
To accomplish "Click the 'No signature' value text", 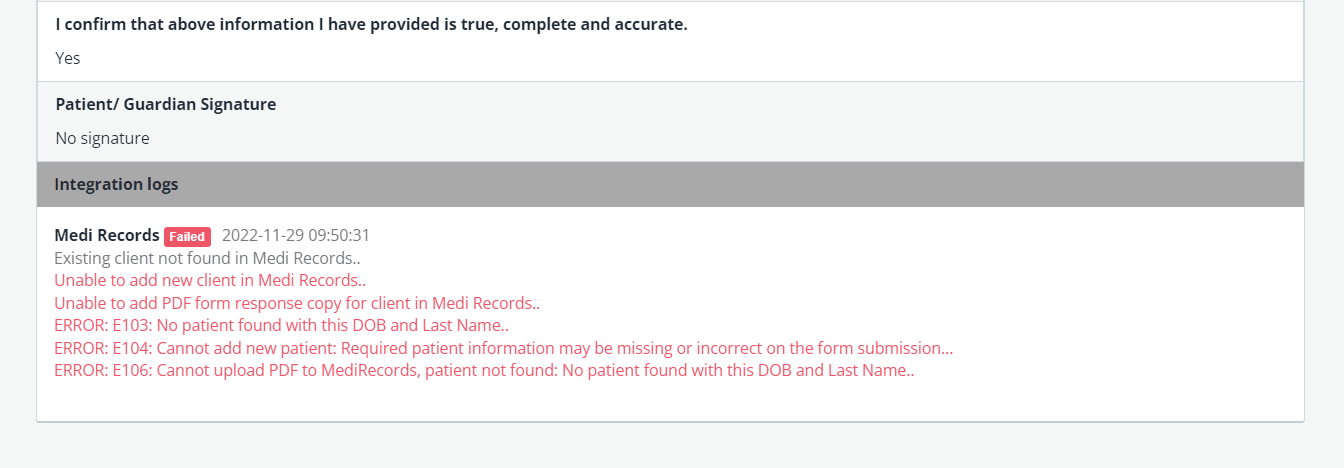I will tap(103, 138).
